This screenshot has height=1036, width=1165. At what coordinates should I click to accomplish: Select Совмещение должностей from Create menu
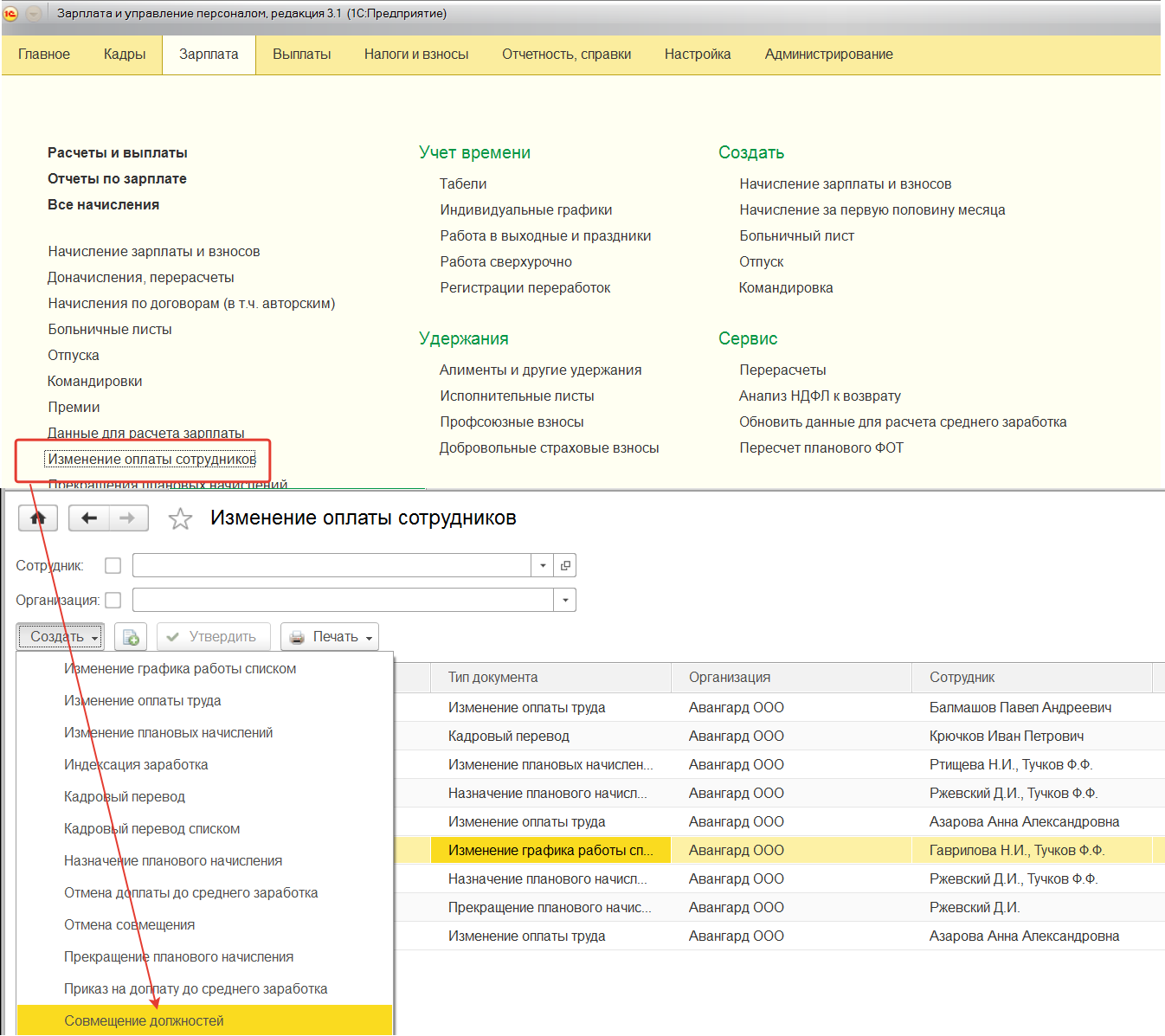point(144,1021)
